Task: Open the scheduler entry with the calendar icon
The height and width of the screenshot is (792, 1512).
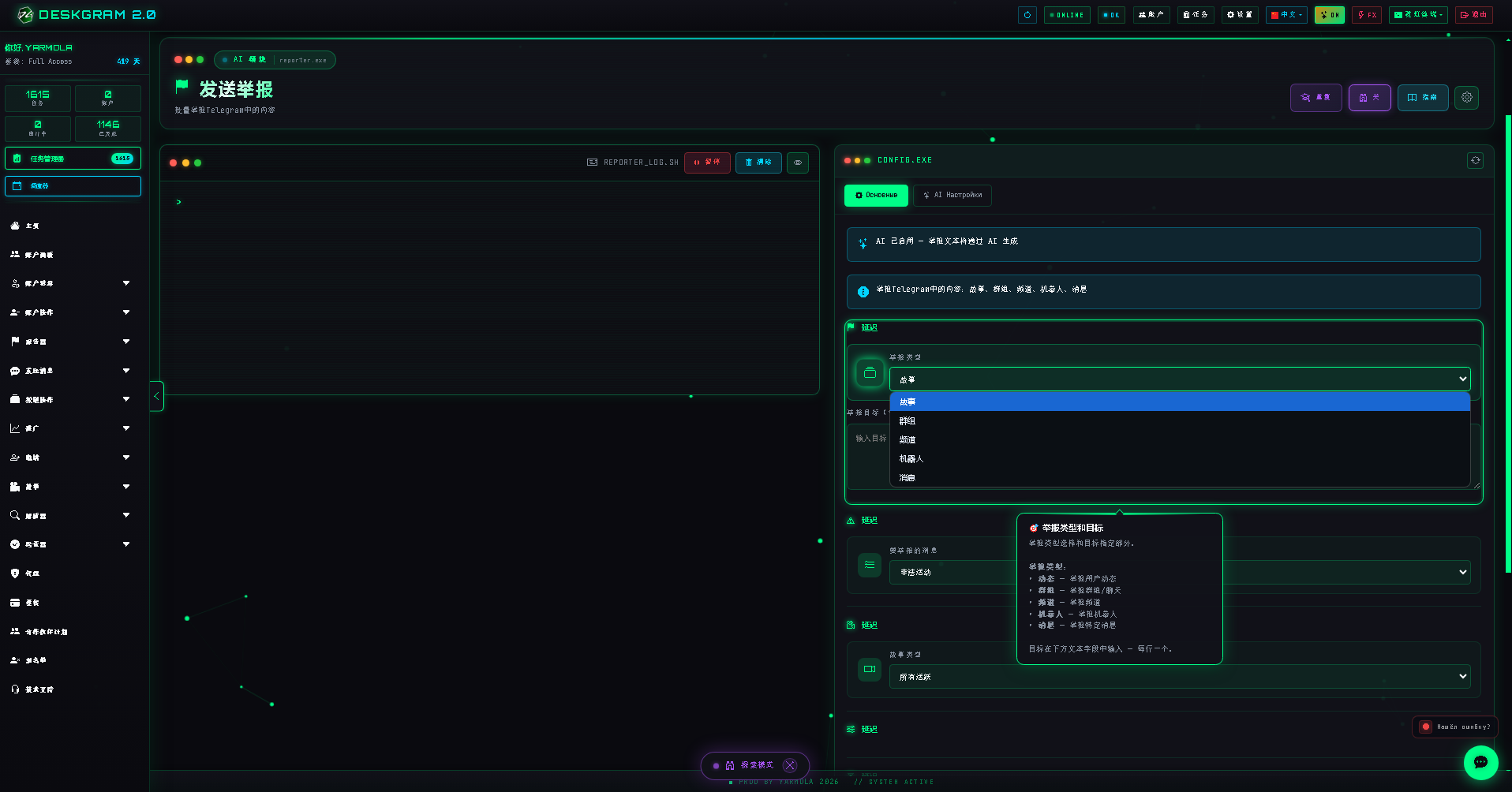Action: point(73,186)
